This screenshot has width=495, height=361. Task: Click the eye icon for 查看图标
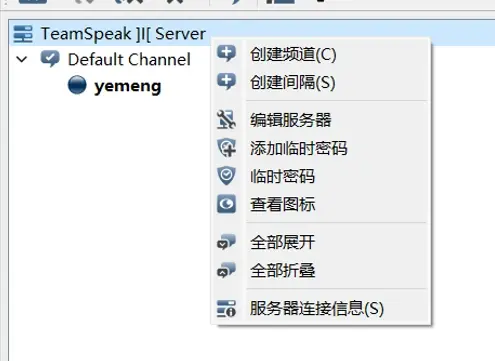pos(226,204)
